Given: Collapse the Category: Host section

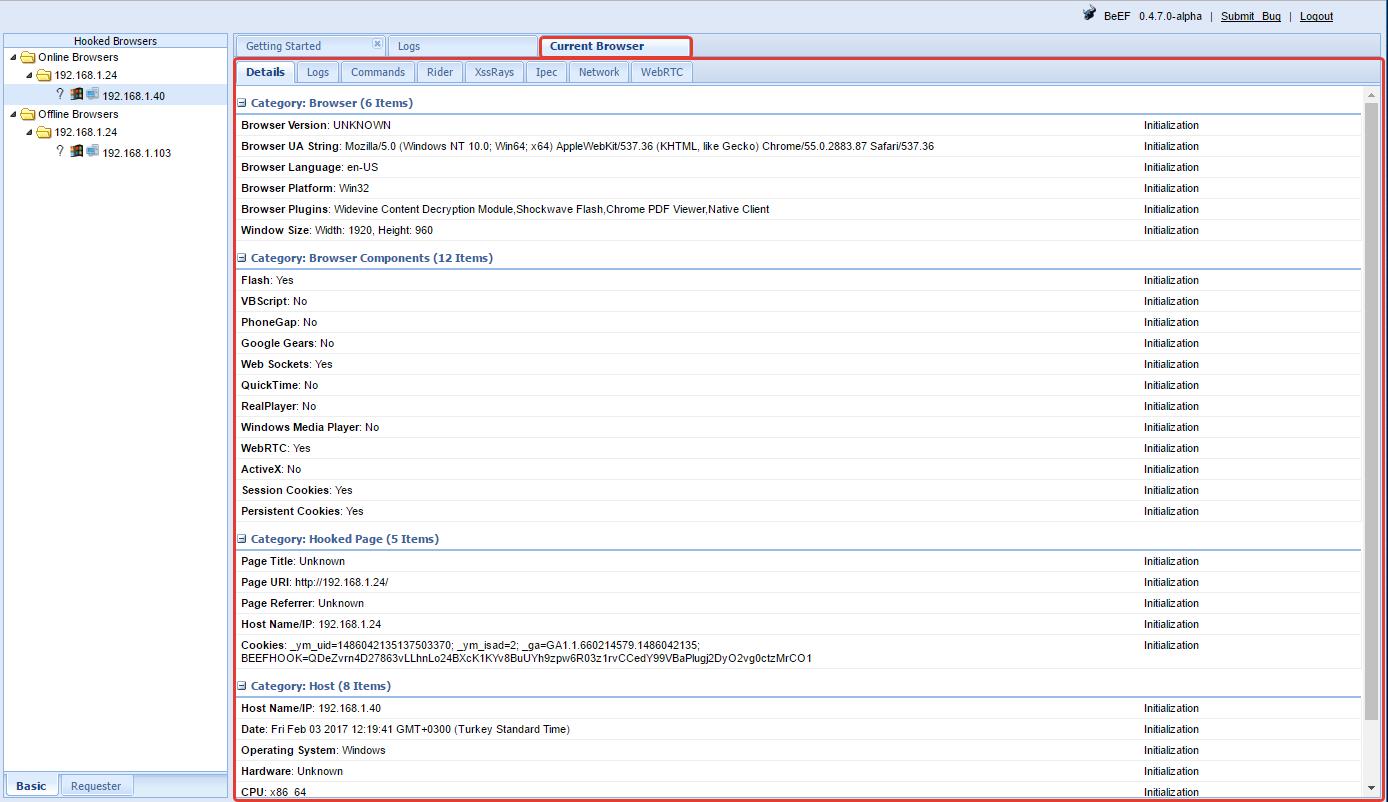Looking at the screenshot, I should coord(240,686).
